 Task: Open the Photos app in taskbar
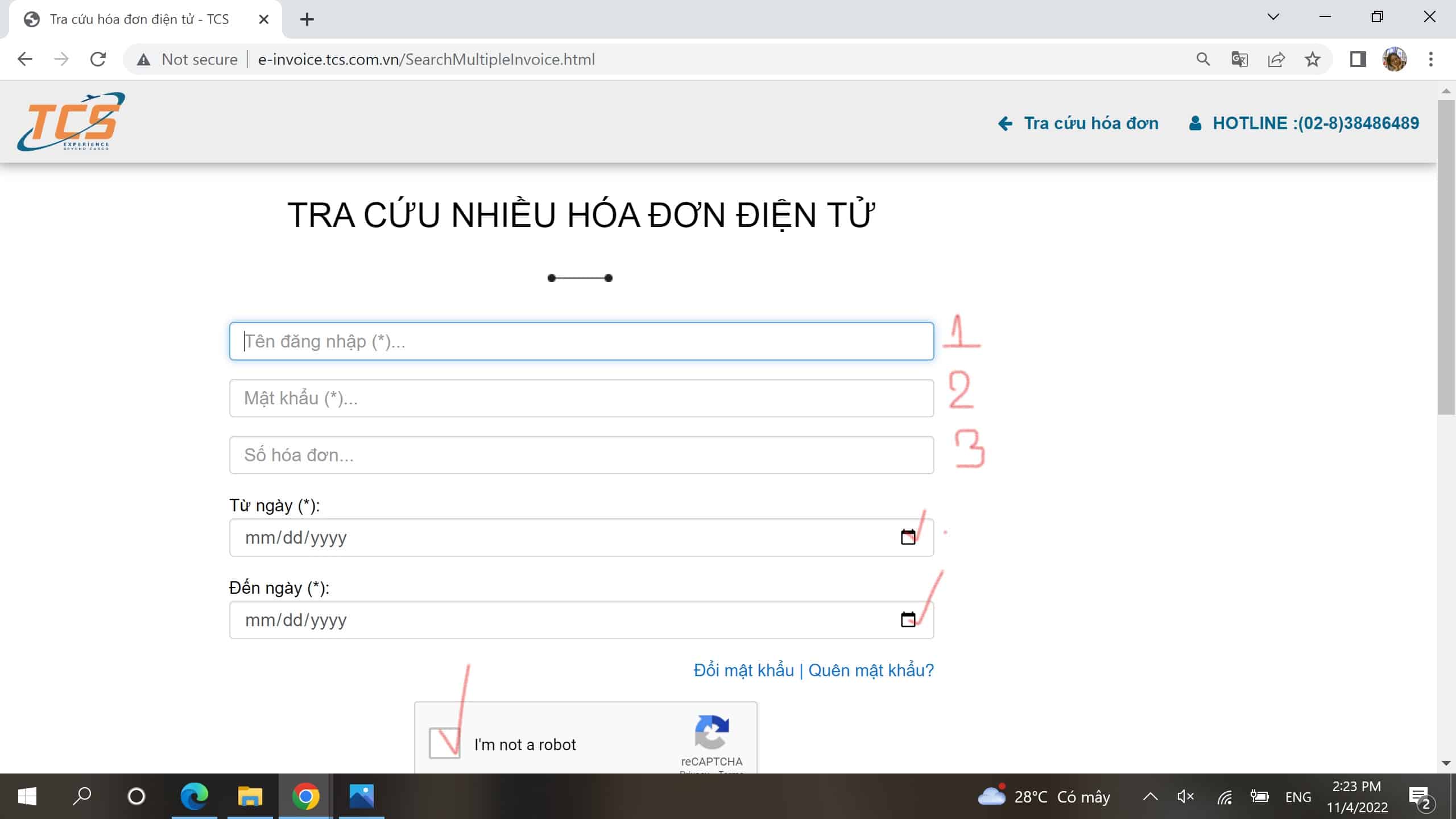(x=361, y=796)
